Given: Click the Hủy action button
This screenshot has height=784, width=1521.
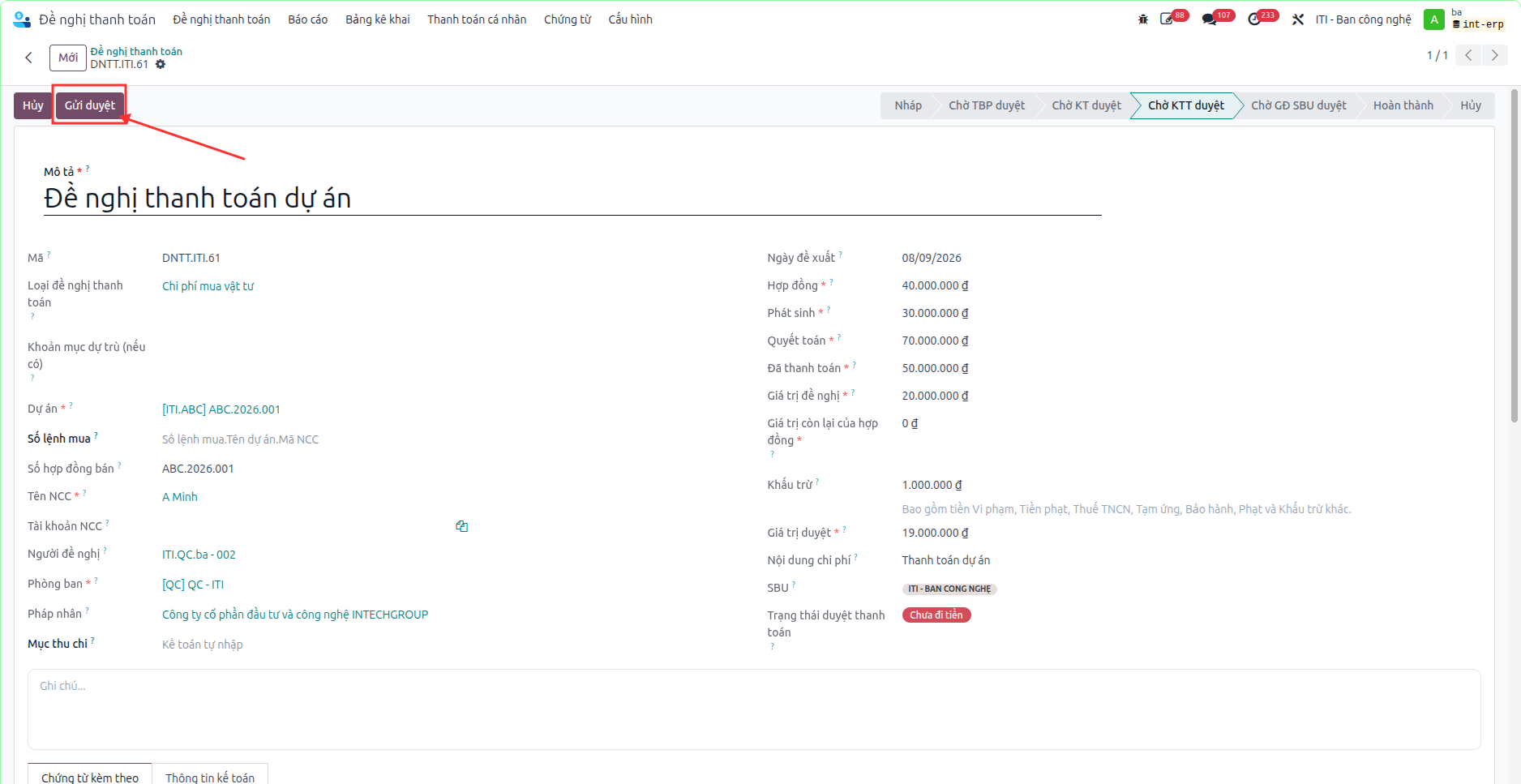Looking at the screenshot, I should pos(33,105).
